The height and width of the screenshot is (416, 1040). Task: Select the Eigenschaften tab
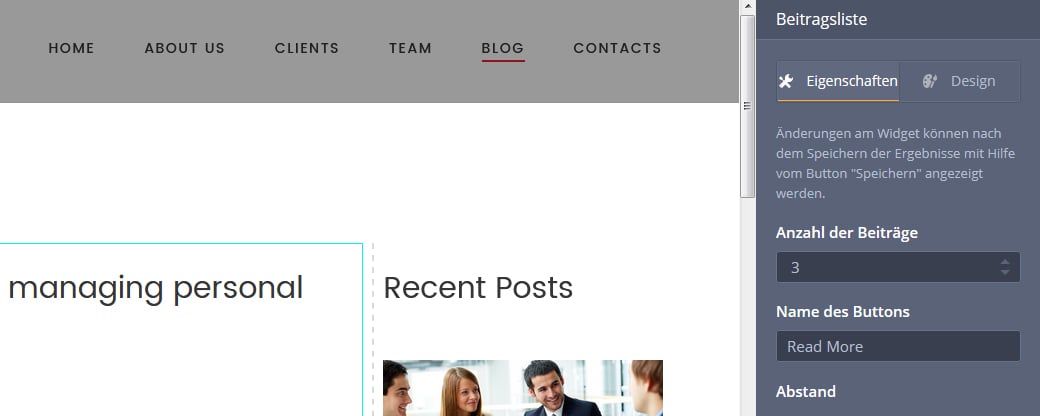tap(838, 82)
